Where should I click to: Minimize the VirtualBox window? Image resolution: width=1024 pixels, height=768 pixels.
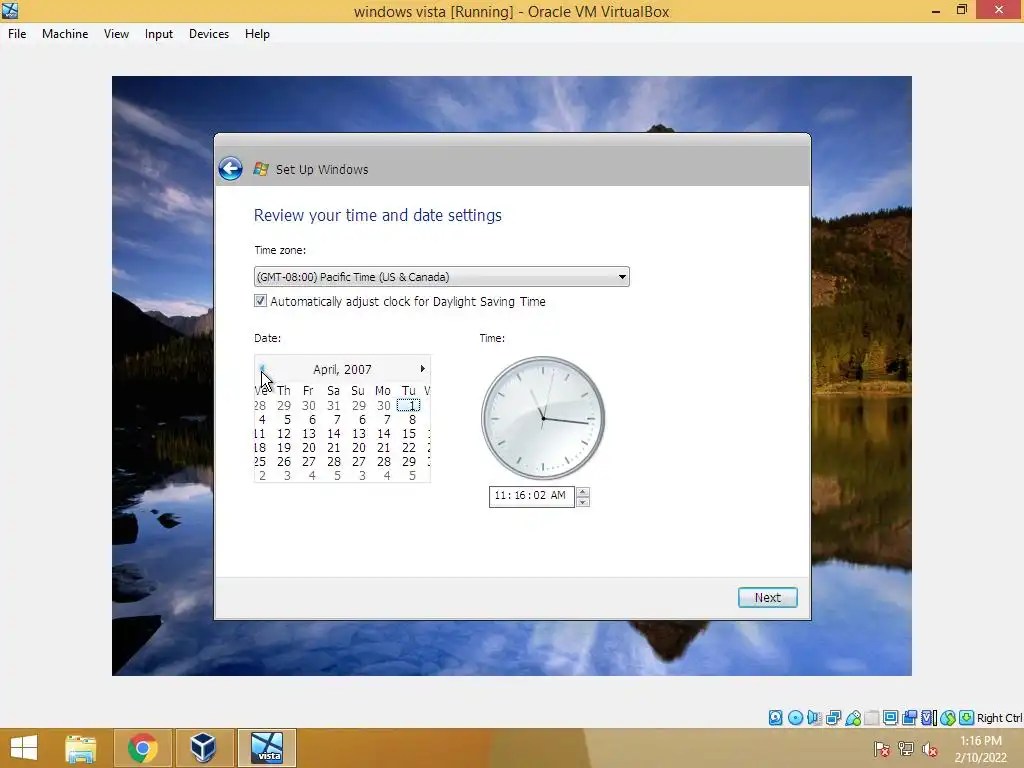point(936,11)
